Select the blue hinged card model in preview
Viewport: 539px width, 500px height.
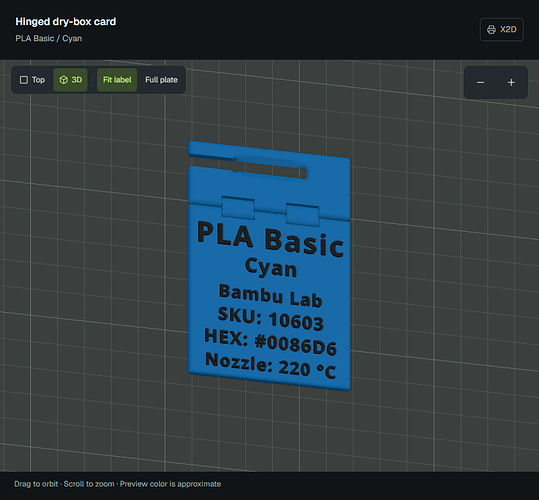click(270, 266)
